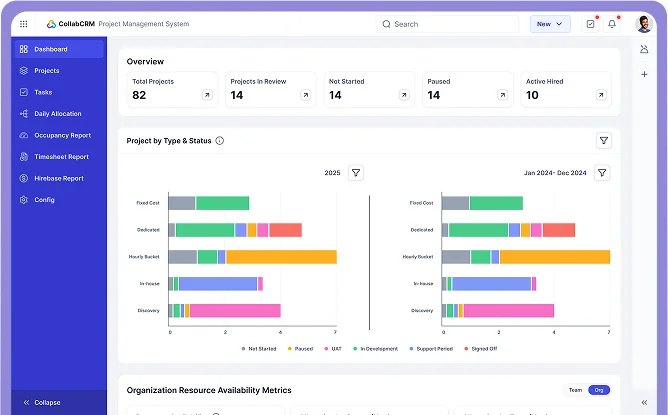668x415 pixels.
Task: Click the user profile avatar
Action: point(644,24)
